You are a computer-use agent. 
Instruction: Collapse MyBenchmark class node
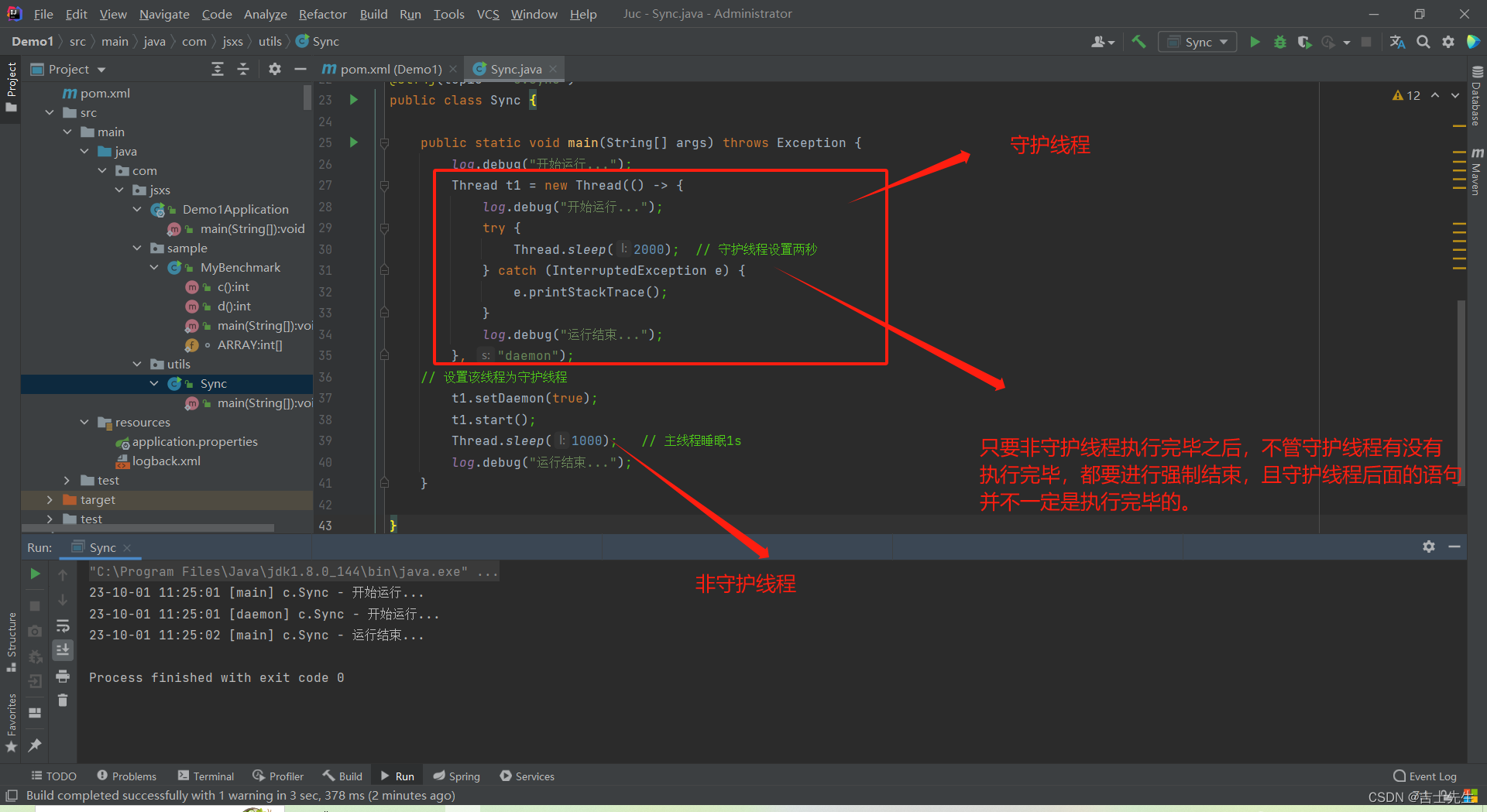coord(154,268)
